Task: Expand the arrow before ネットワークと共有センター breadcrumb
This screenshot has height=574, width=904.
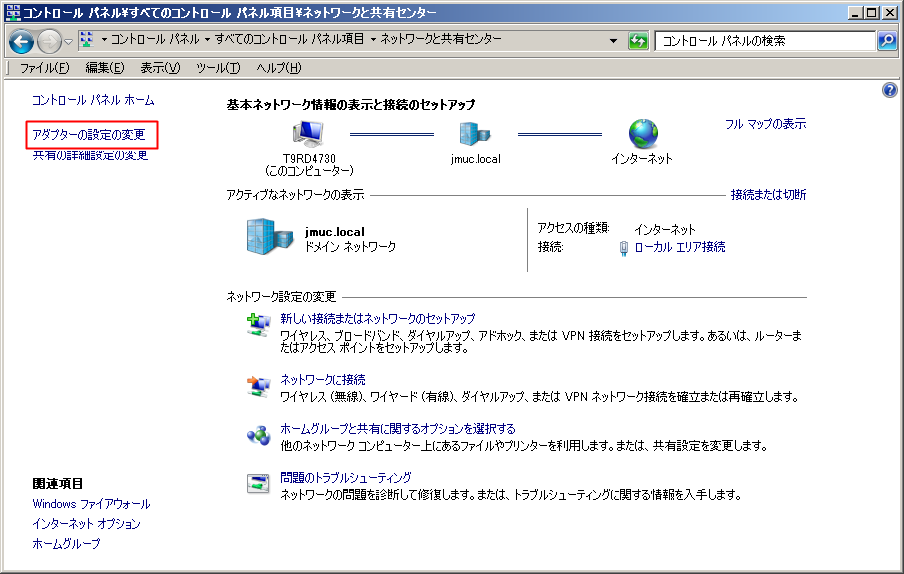Action: click(x=373, y=40)
